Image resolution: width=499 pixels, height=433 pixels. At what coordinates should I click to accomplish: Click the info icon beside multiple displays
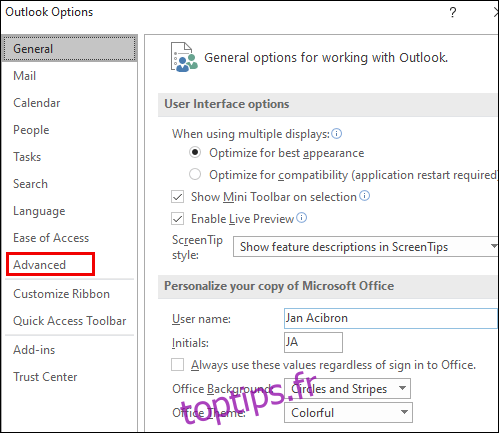coord(337,134)
